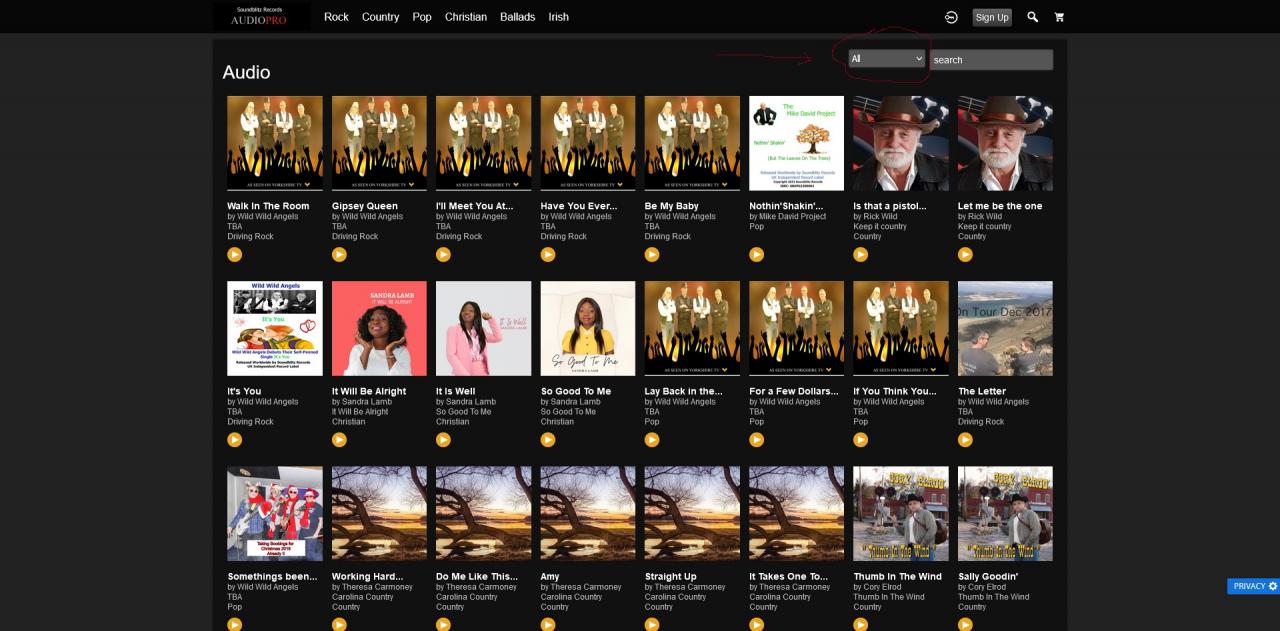Open the Rock genre menu
Screen dimensions: 1280x631
336,17
